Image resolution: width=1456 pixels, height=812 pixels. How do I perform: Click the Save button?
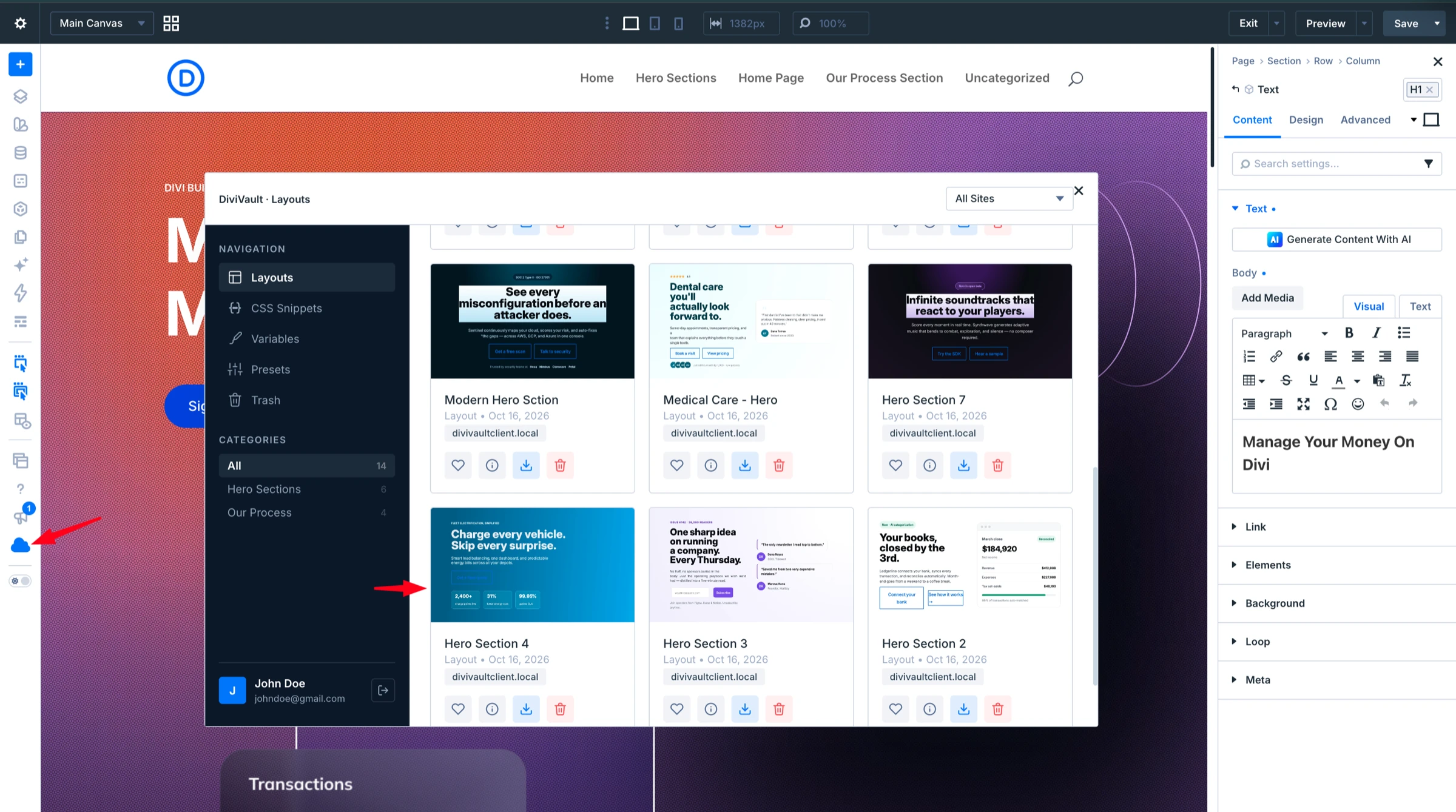[x=1406, y=23]
